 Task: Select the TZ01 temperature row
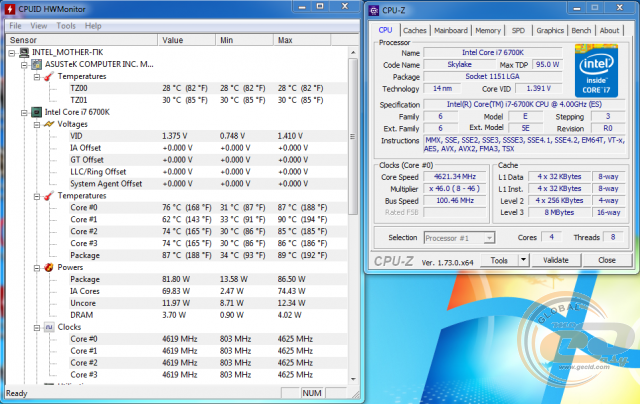click(208, 100)
